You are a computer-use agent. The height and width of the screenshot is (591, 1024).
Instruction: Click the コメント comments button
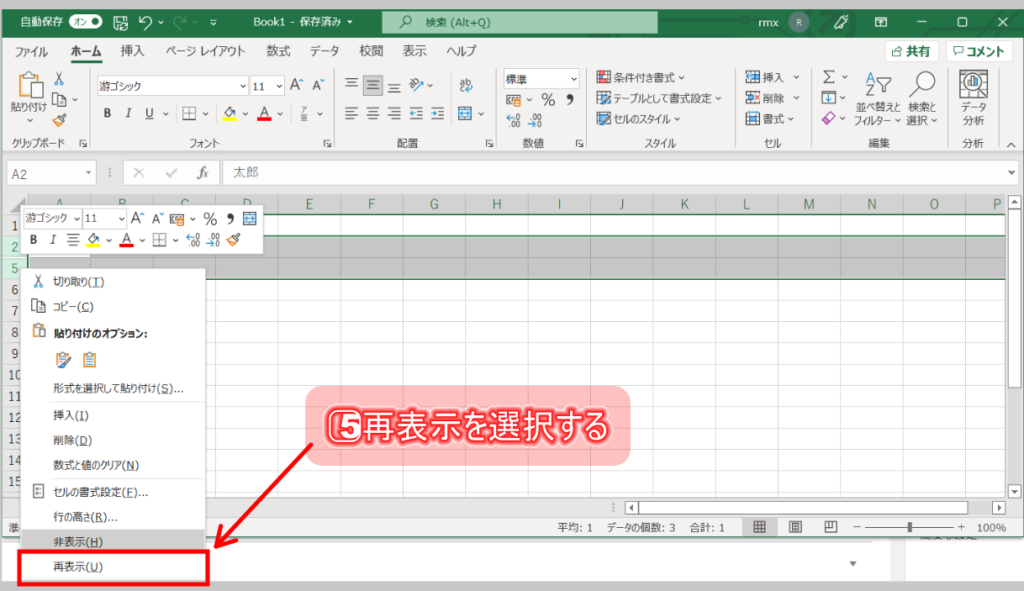point(978,51)
